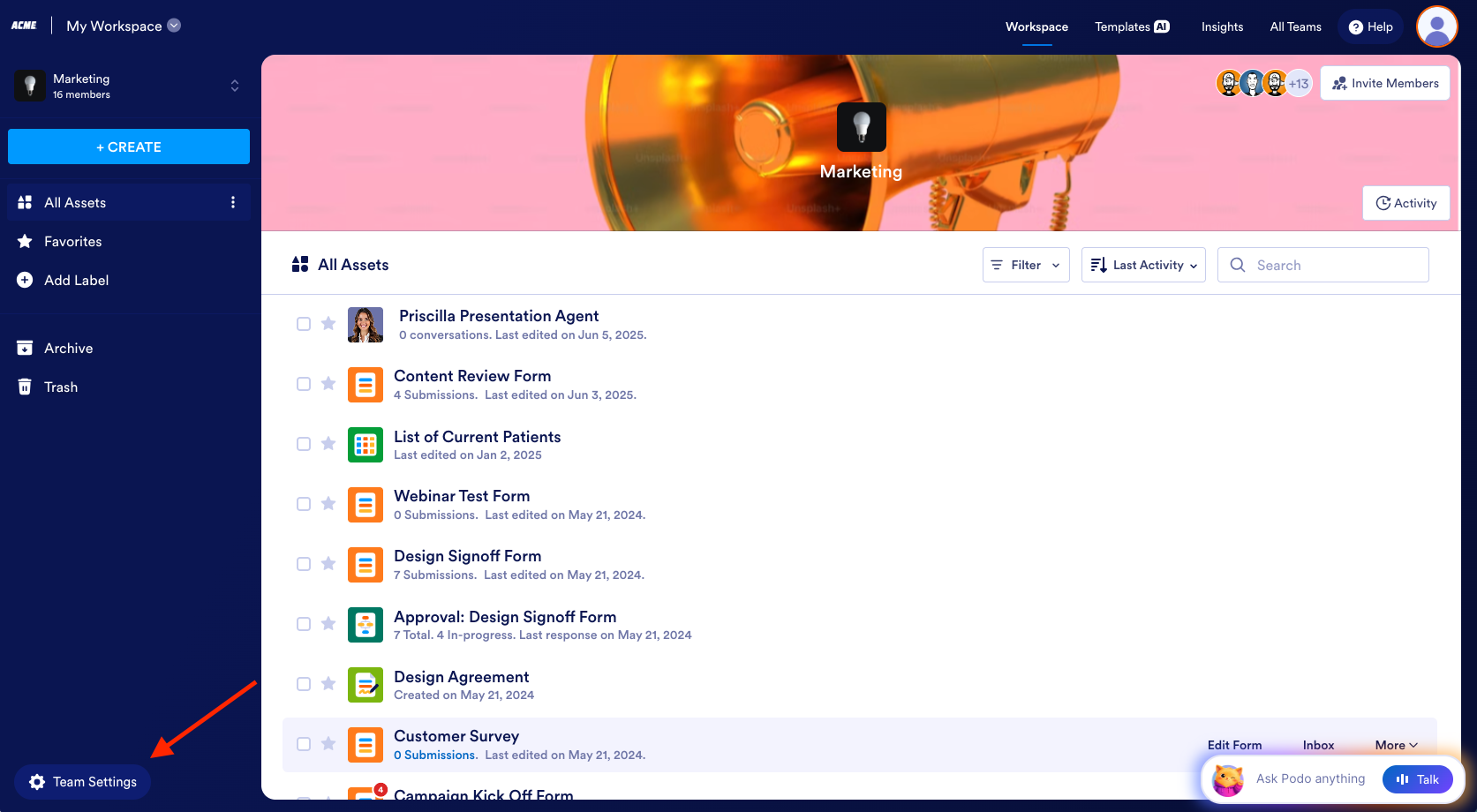Check the Content Review Form checkbox
This screenshot has height=812, width=1477.
click(x=304, y=384)
